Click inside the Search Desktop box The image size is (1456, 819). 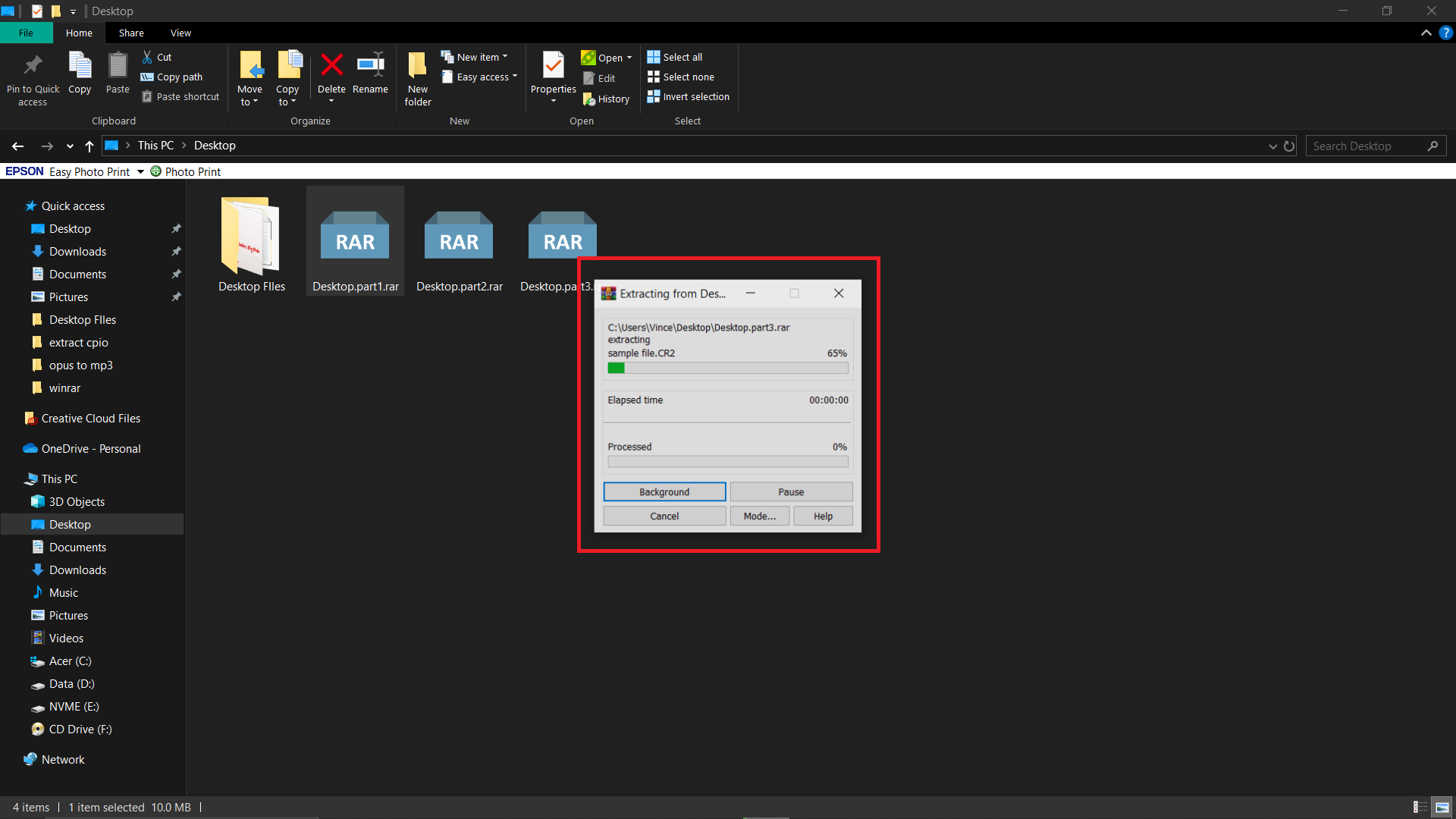(x=1365, y=146)
